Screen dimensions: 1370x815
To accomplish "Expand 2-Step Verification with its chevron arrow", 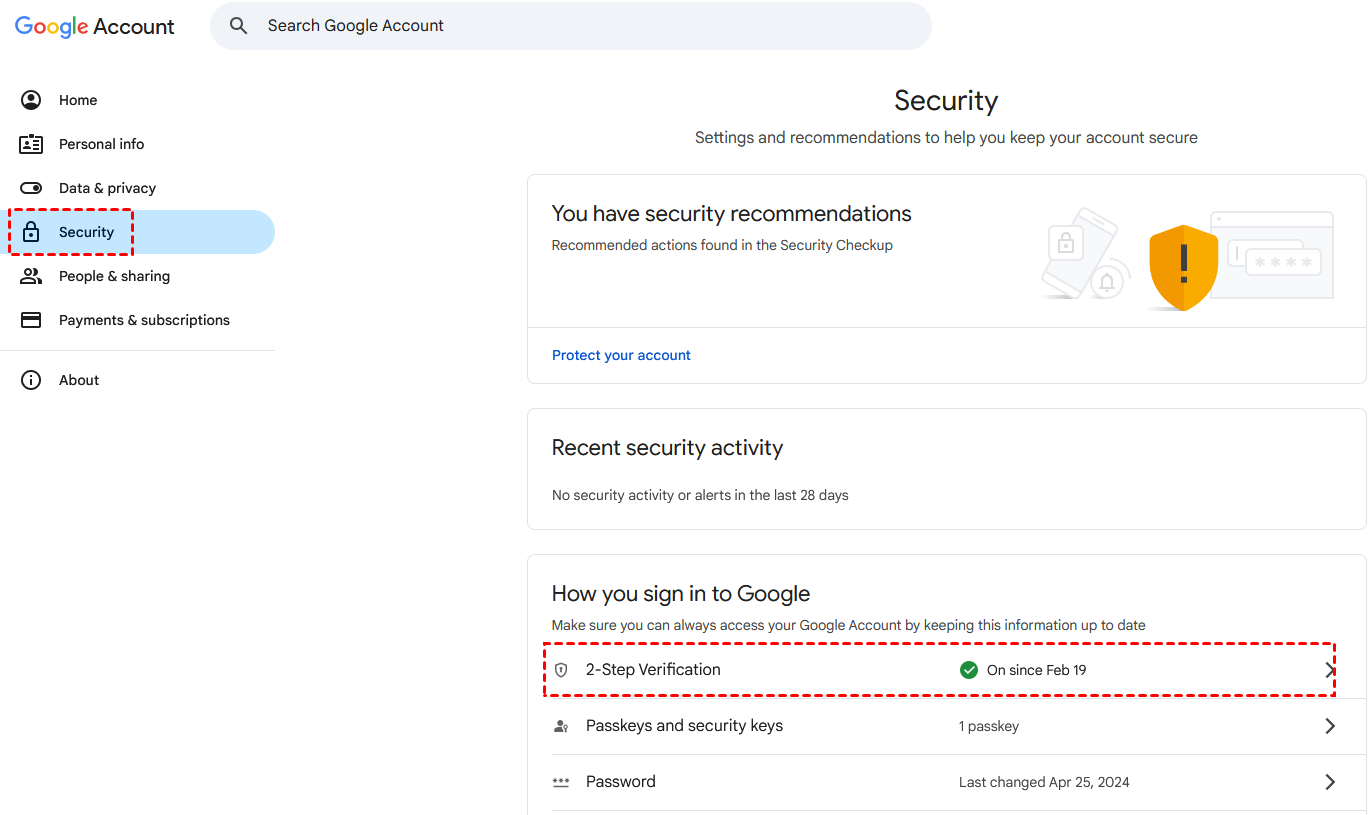I will [x=1329, y=670].
